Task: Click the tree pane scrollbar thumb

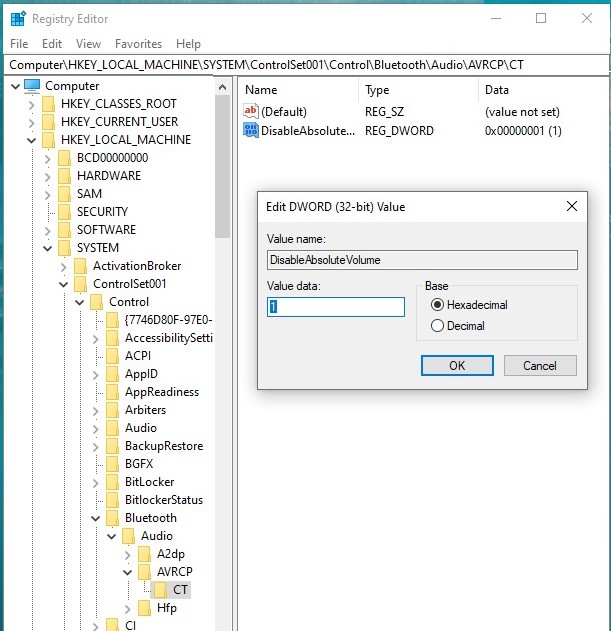Action: (222, 166)
